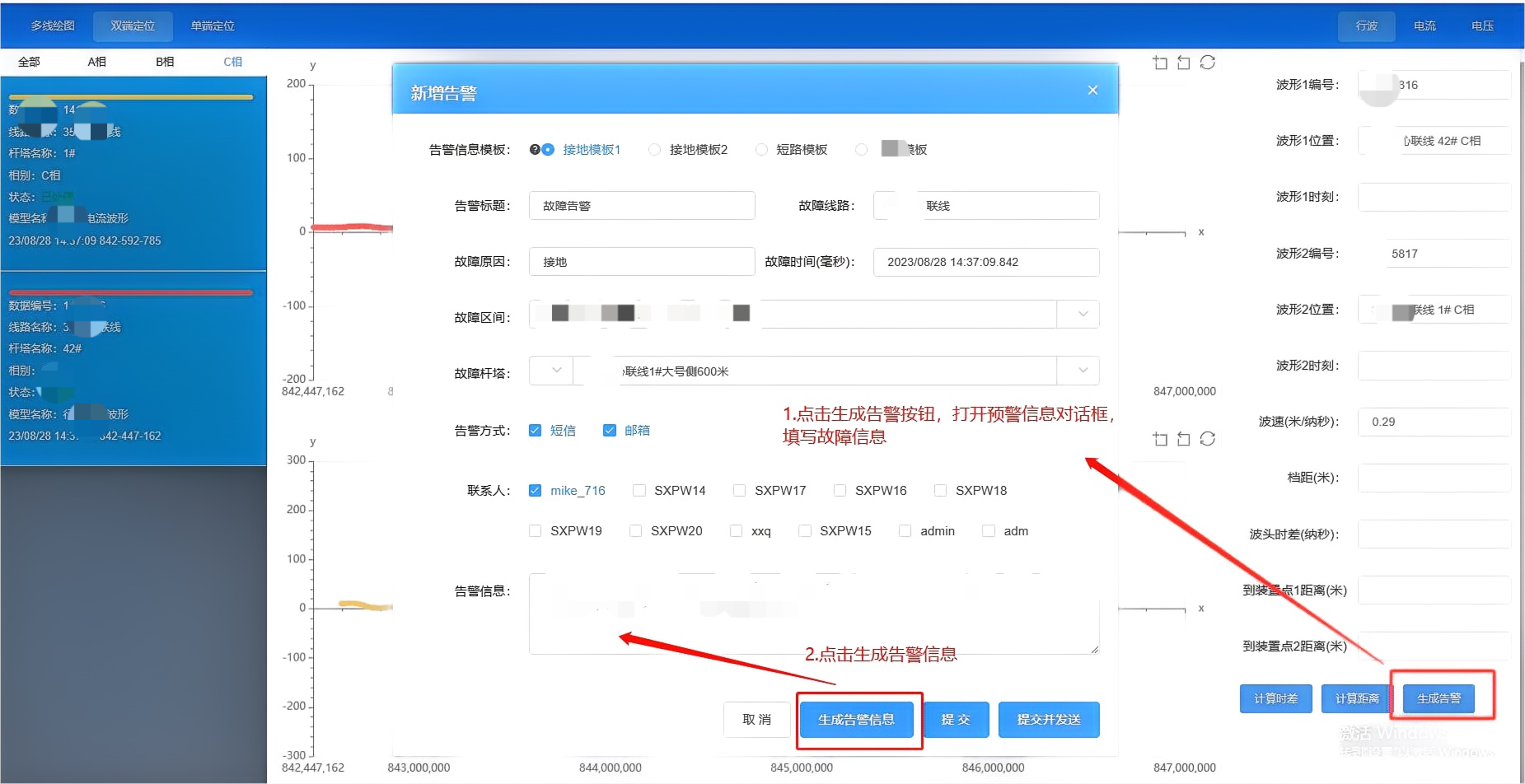Focus the 波形2时刻 input field

coord(1434,366)
